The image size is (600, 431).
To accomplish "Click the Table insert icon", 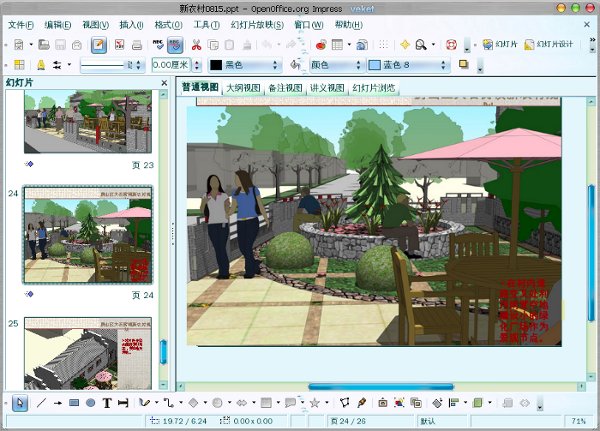I will pos(337,45).
